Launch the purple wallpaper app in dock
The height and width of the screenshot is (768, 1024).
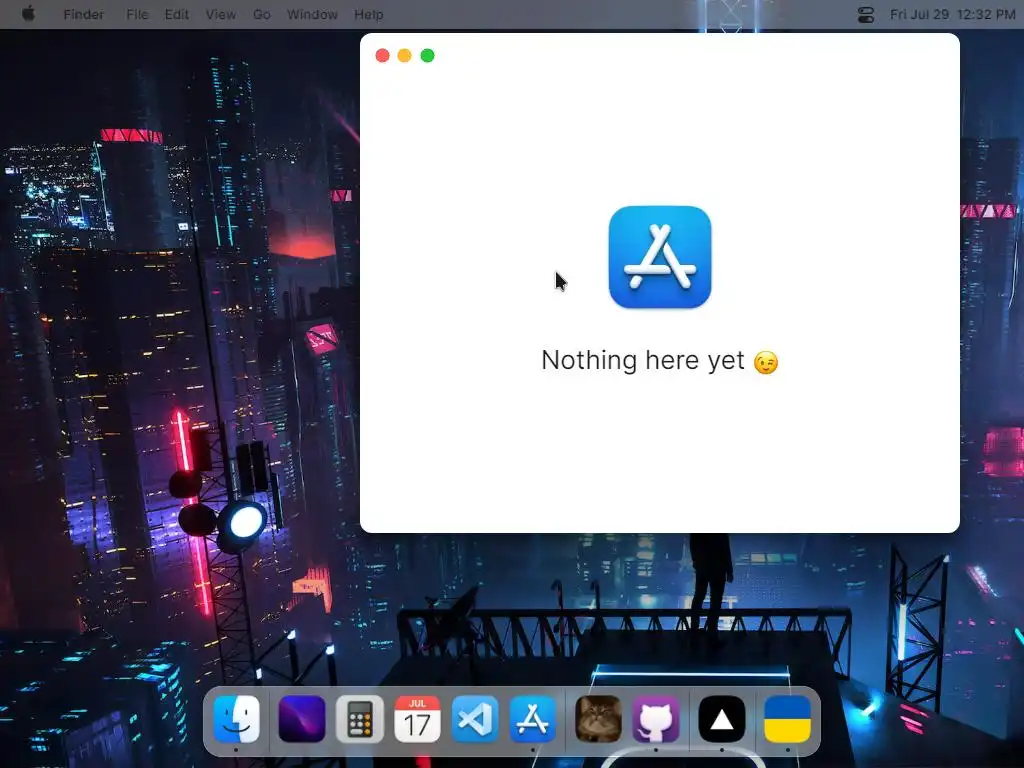[302, 719]
